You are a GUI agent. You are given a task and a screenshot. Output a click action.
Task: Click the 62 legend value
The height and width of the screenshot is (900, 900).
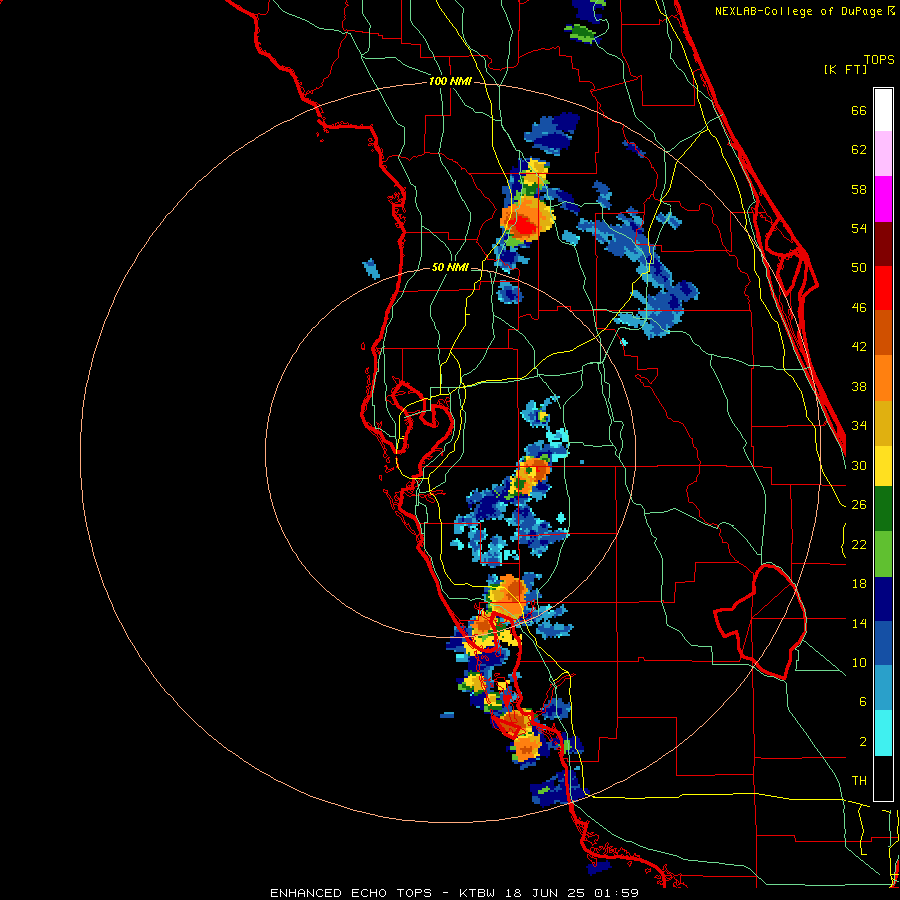click(859, 150)
